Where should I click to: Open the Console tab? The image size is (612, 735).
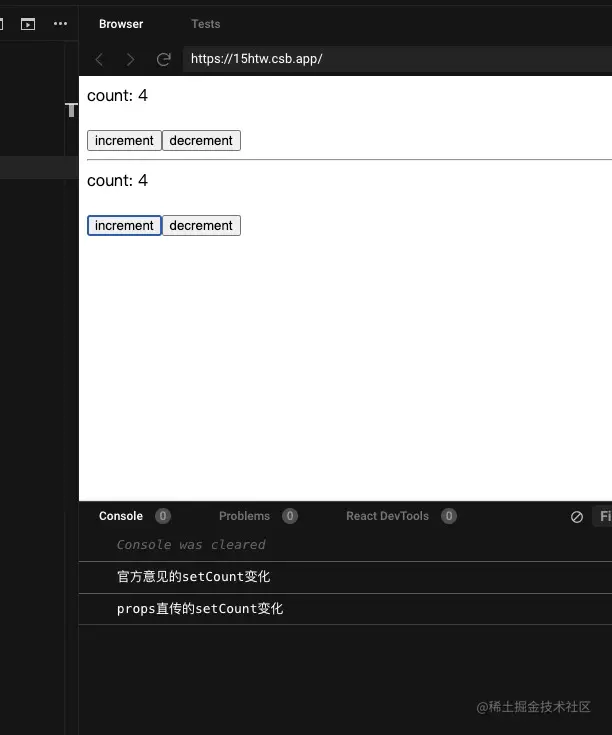pyautogui.click(x=121, y=516)
